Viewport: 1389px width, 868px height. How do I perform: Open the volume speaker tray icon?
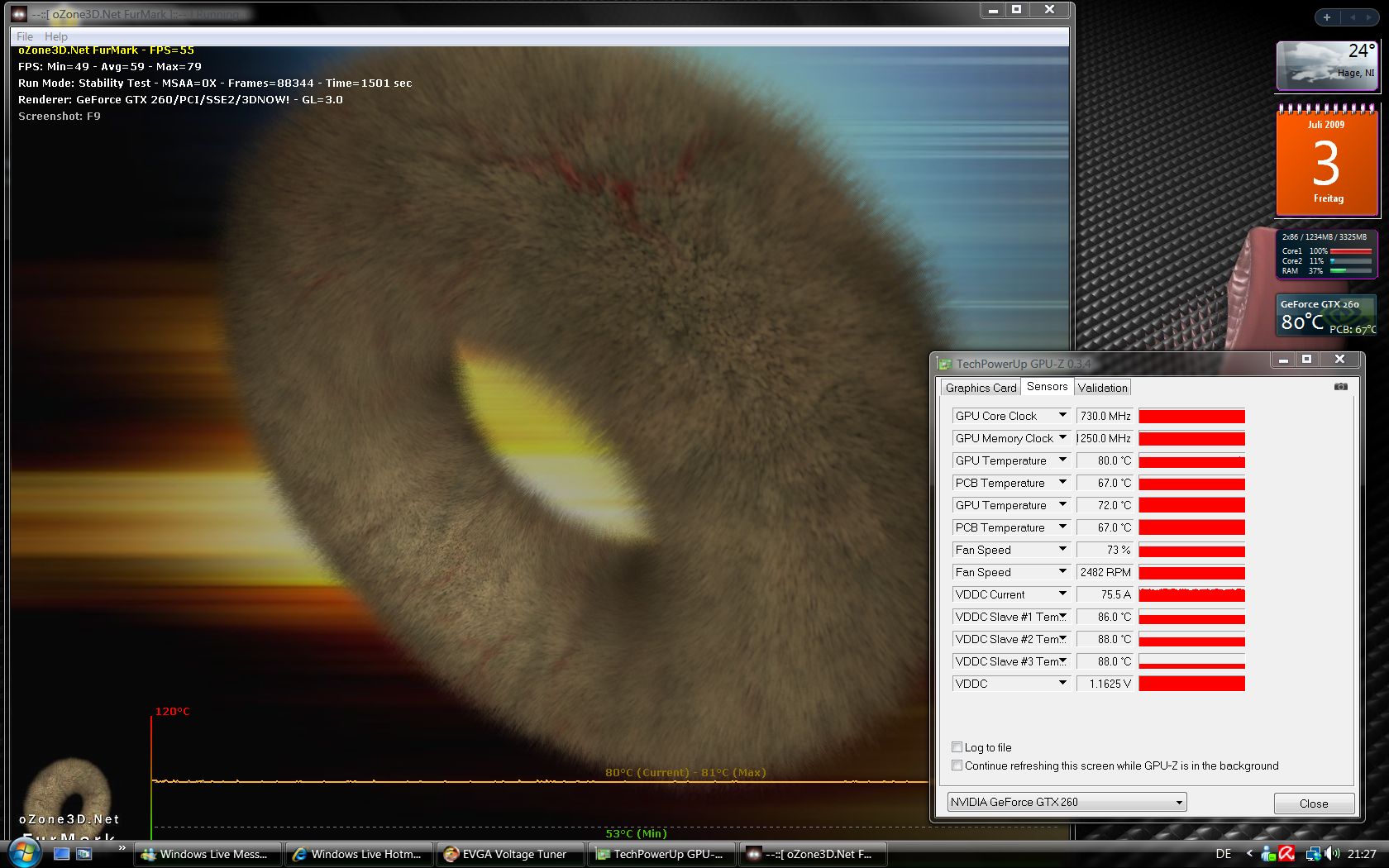tap(1332, 854)
